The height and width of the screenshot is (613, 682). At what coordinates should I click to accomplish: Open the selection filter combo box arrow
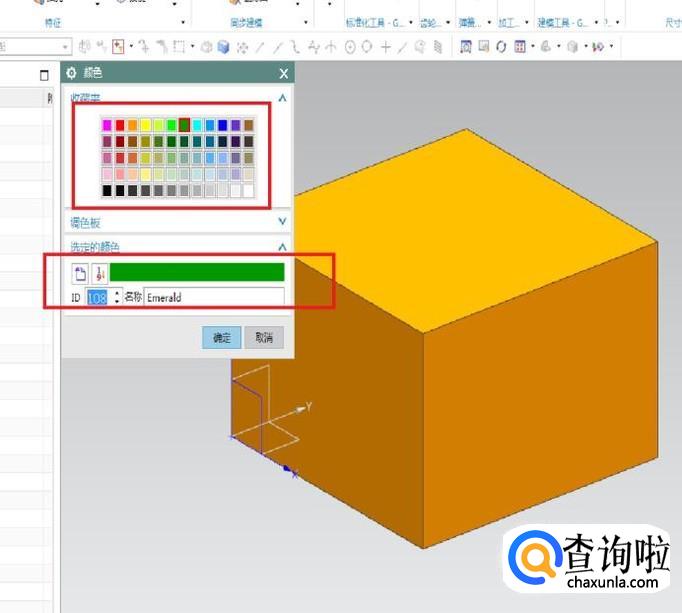tap(66, 46)
